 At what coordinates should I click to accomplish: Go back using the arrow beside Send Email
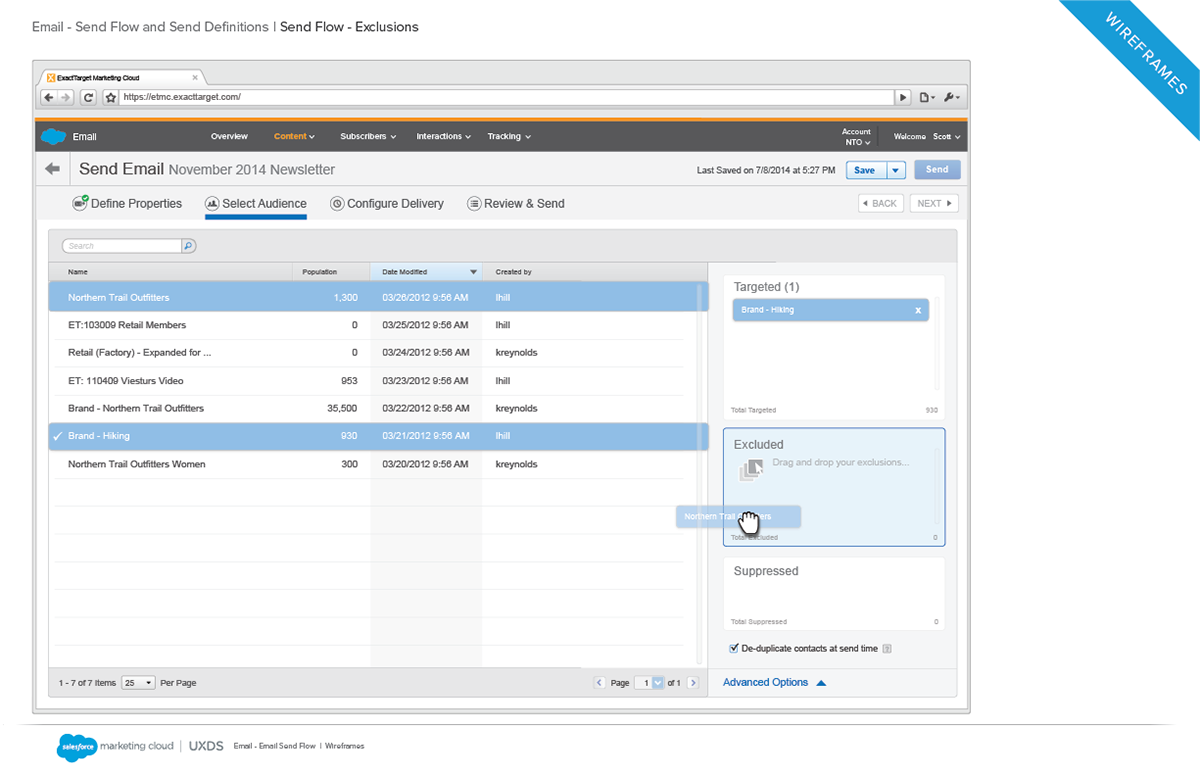pyautogui.click(x=52, y=169)
